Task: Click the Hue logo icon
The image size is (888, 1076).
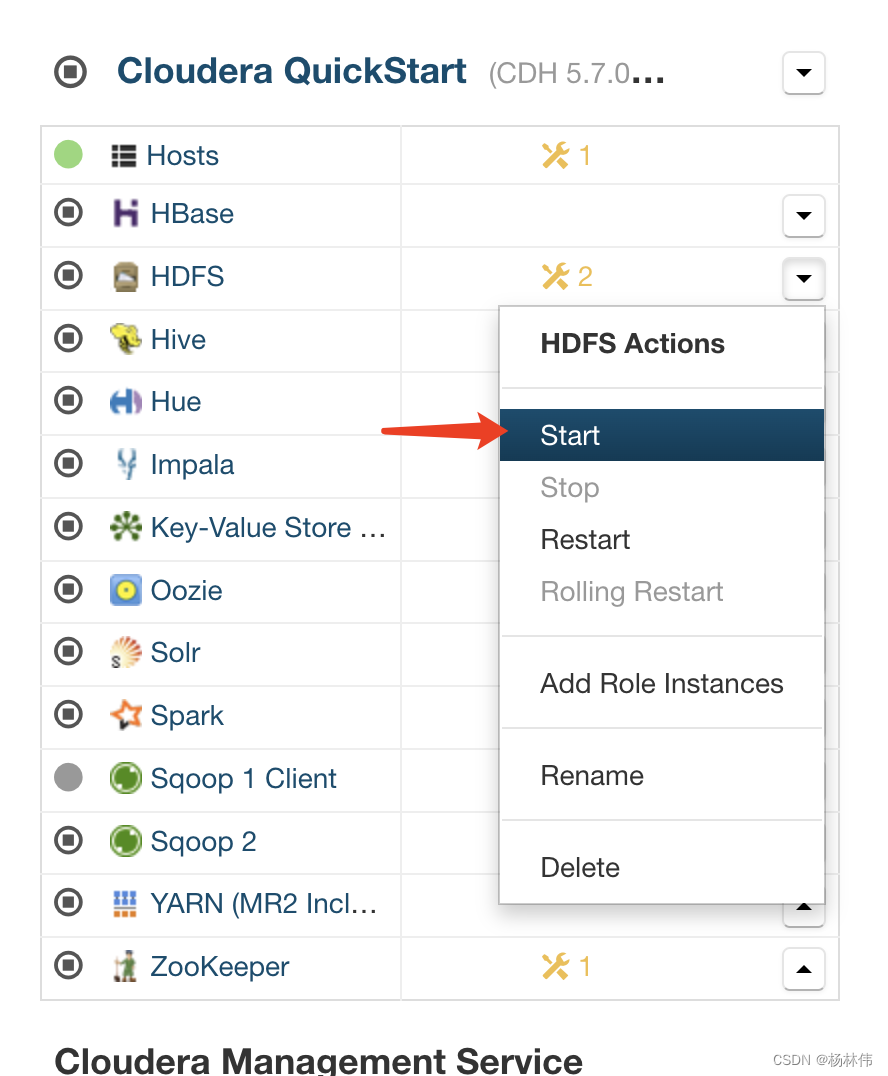Action: [x=124, y=401]
